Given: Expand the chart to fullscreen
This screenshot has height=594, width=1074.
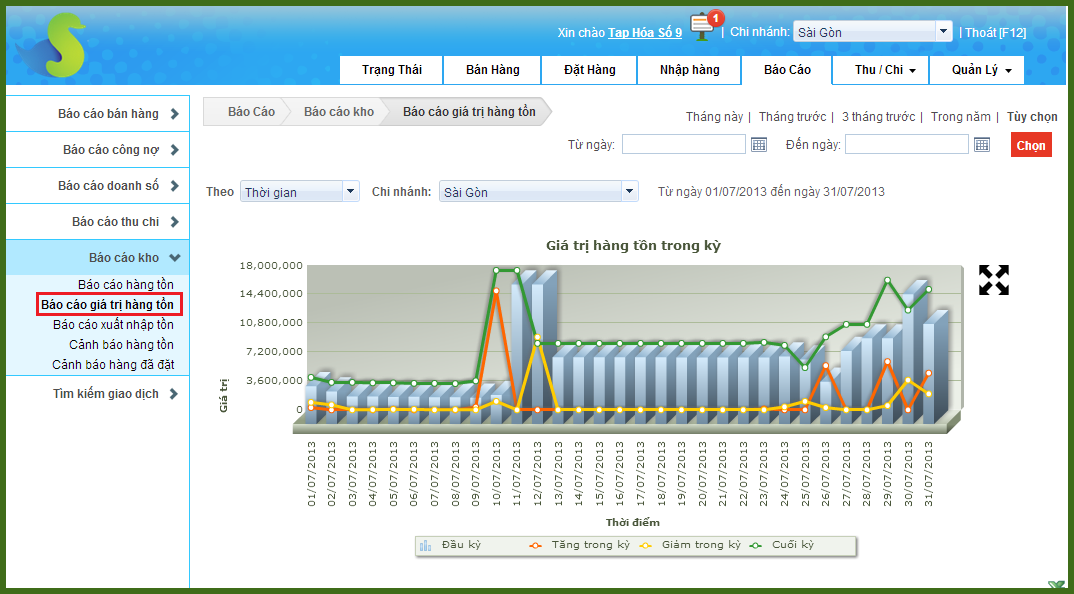Looking at the screenshot, I should [x=993, y=280].
